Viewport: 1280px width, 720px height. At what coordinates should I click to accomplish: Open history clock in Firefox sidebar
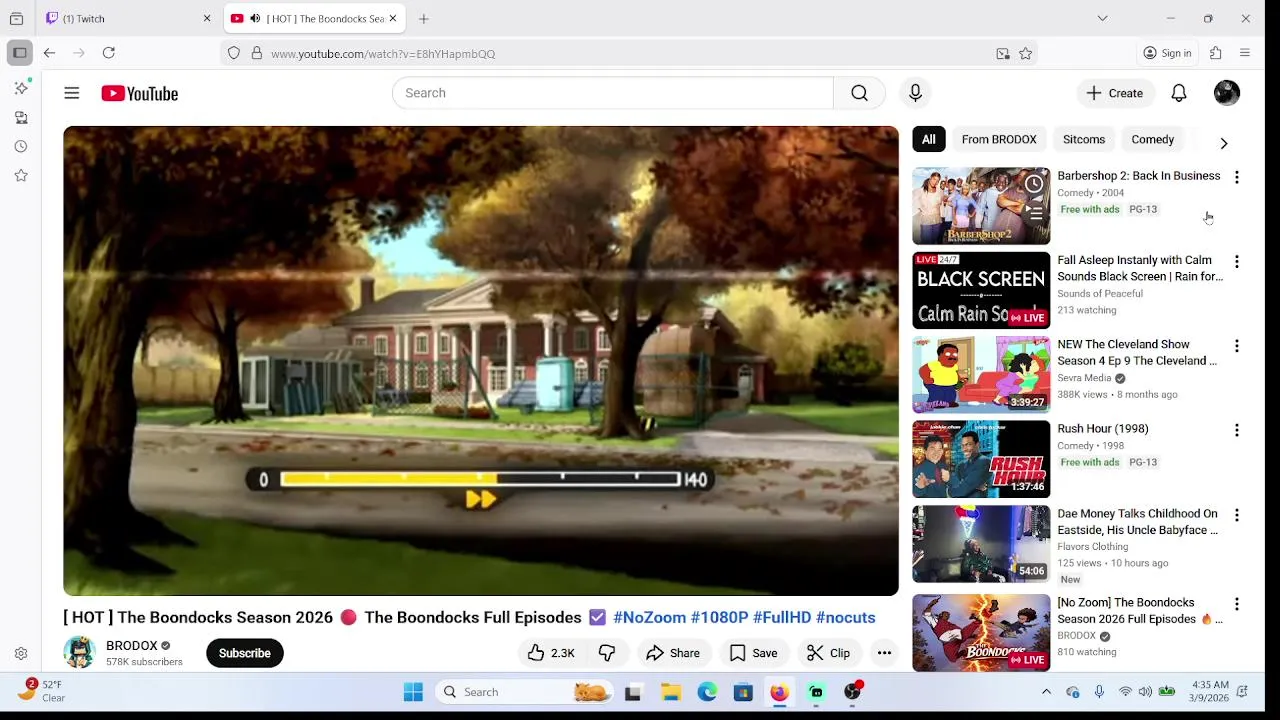(x=21, y=146)
